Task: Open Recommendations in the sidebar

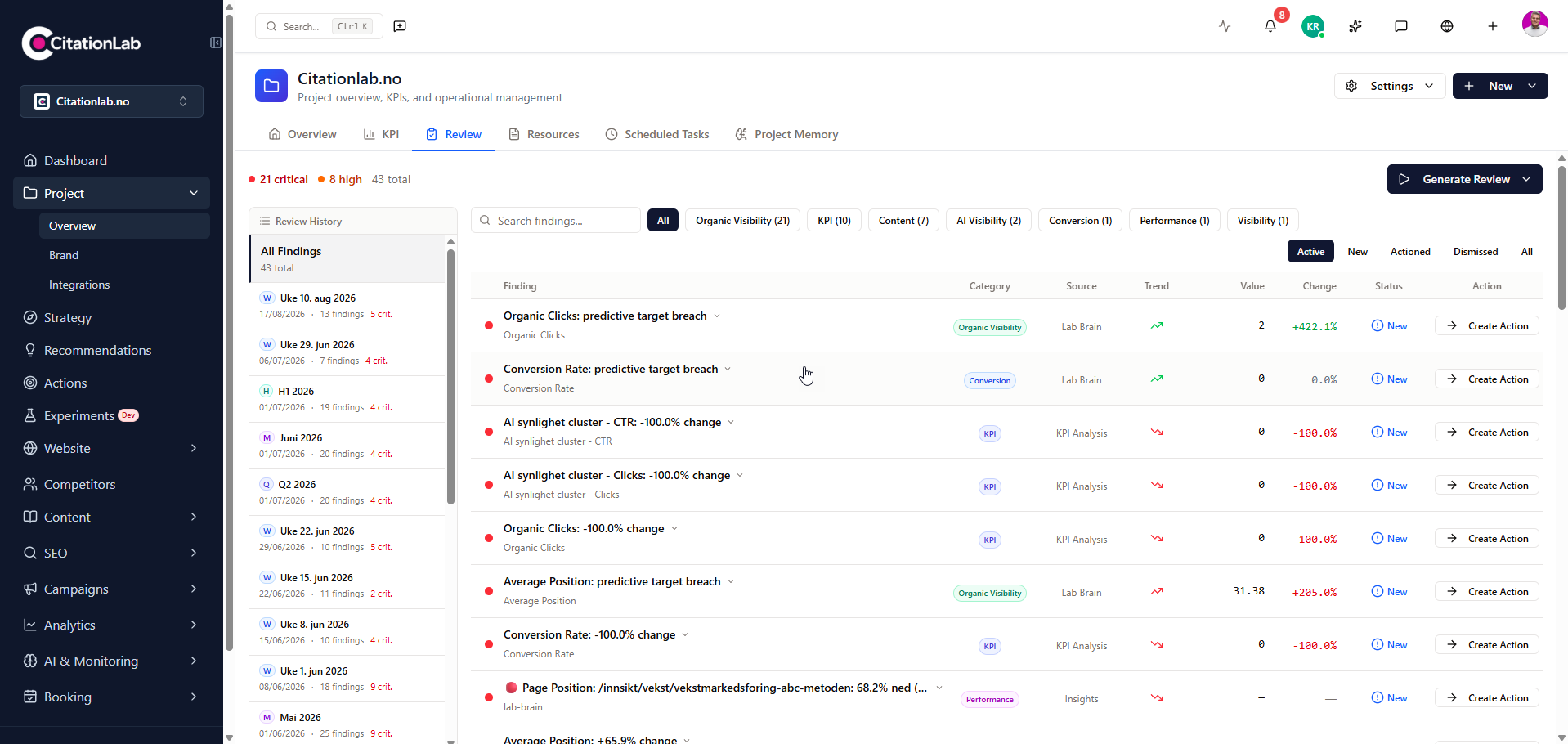Action: (111, 350)
